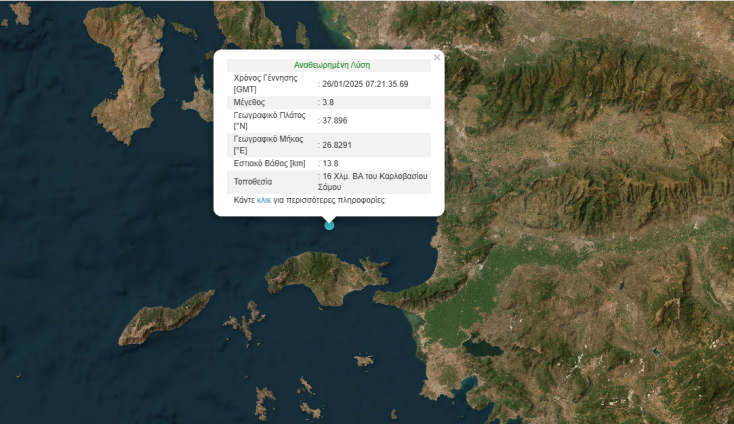
Task: Close the earthquake info popup
Action: [437, 57]
